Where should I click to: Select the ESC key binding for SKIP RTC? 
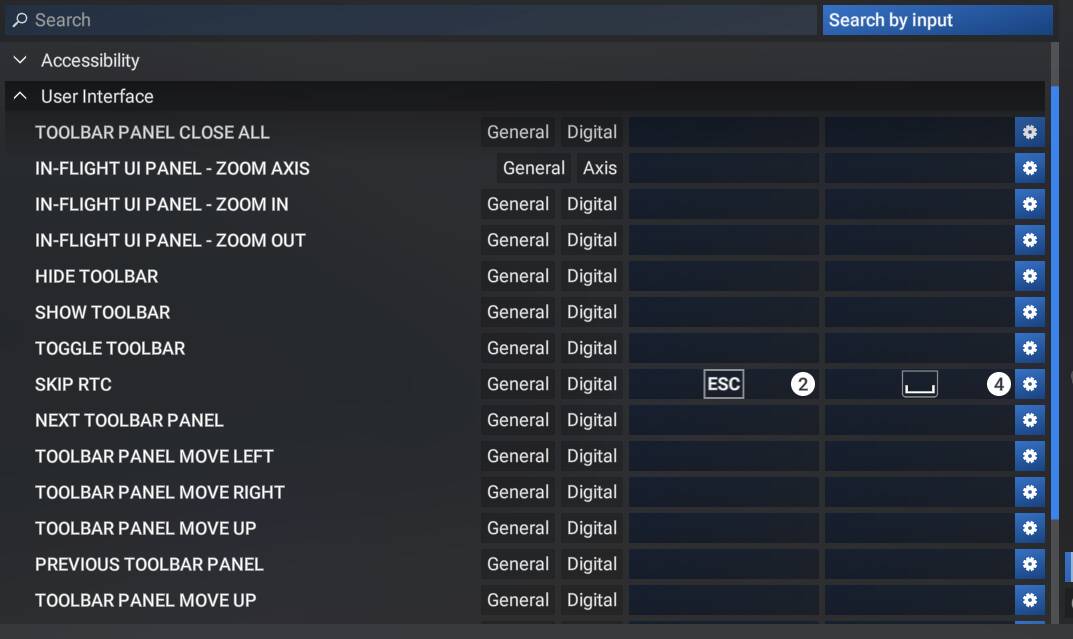pyautogui.click(x=723, y=384)
